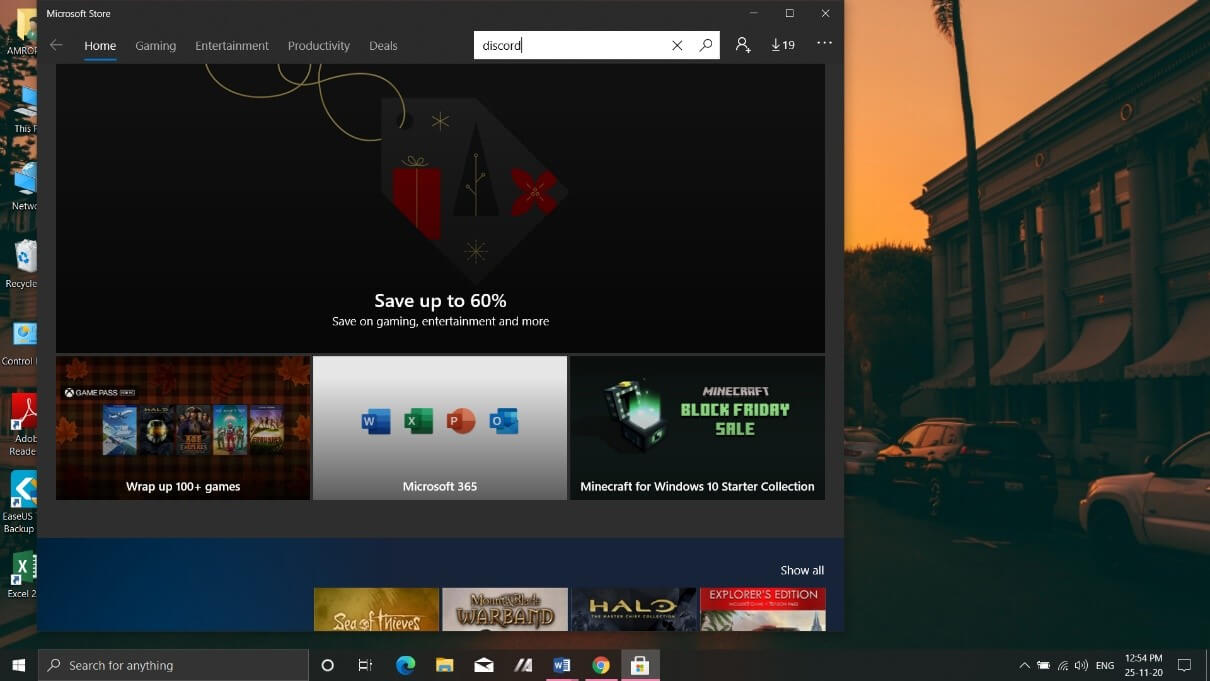Go back using the arrow in Microsoft Store
The width and height of the screenshot is (1210, 681).
coord(56,45)
